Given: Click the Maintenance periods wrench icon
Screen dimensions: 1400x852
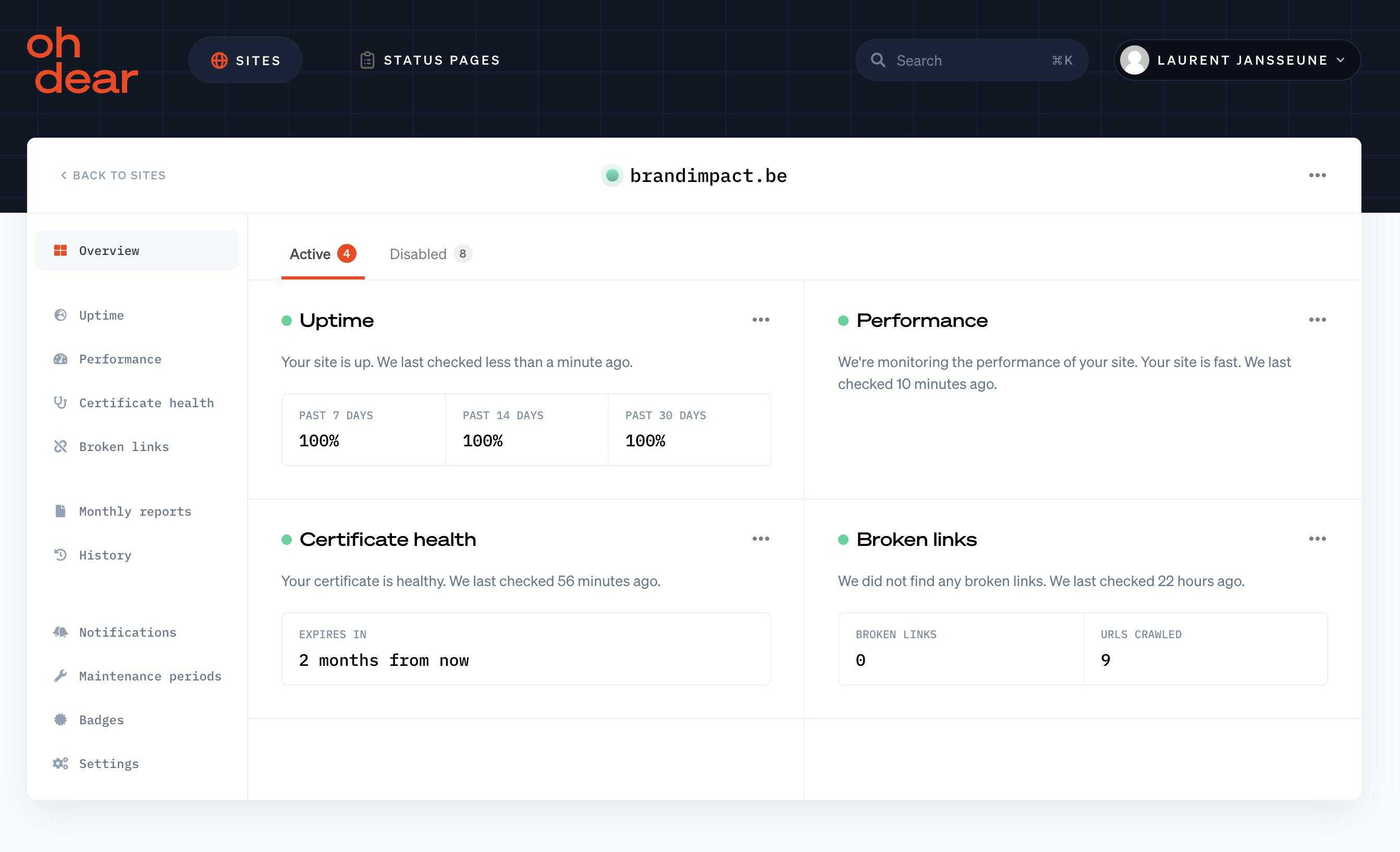Looking at the screenshot, I should pyautogui.click(x=60, y=676).
